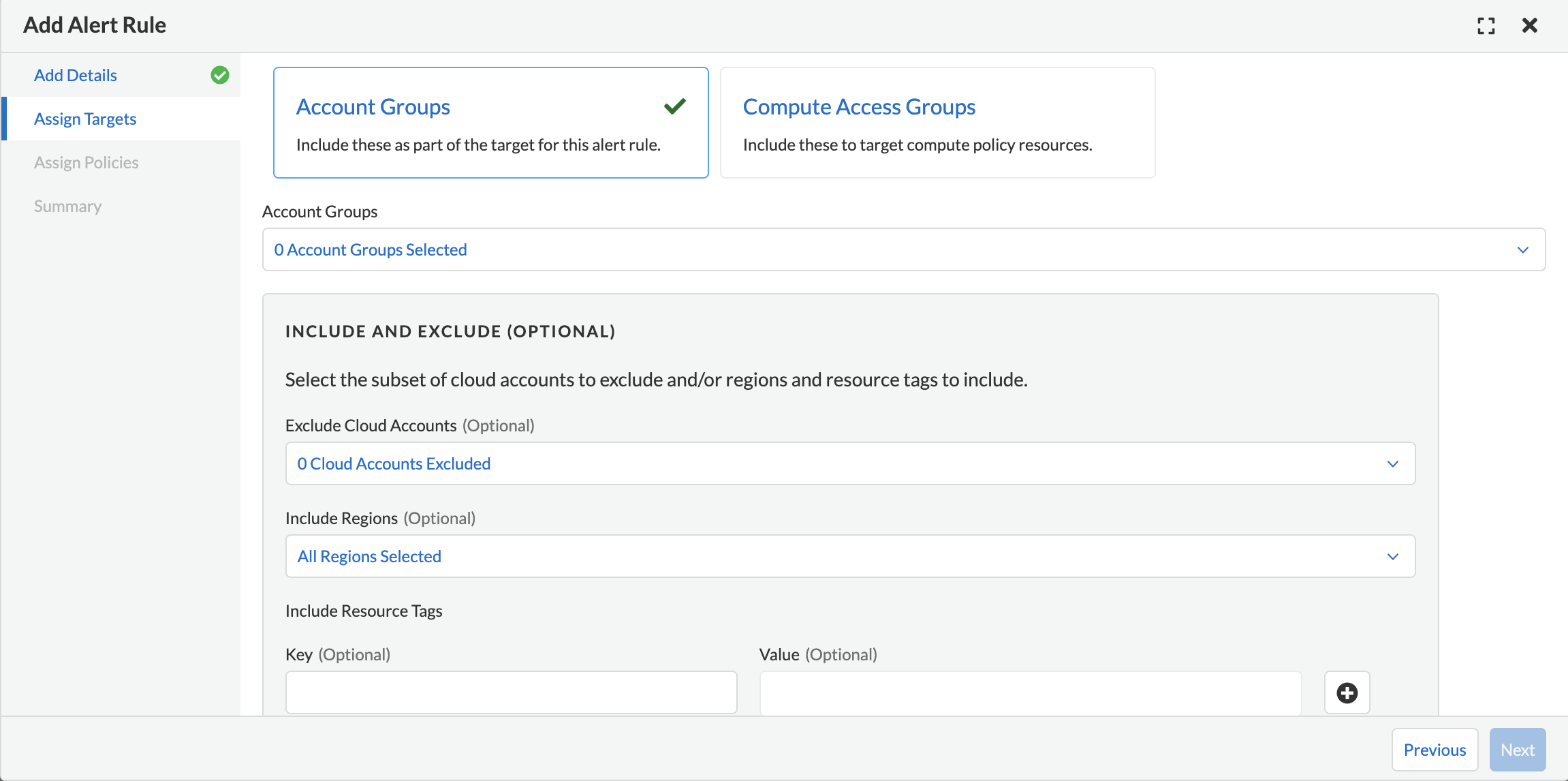Click the resource tag Key input field
Image resolution: width=1568 pixels, height=781 pixels.
[x=511, y=692]
